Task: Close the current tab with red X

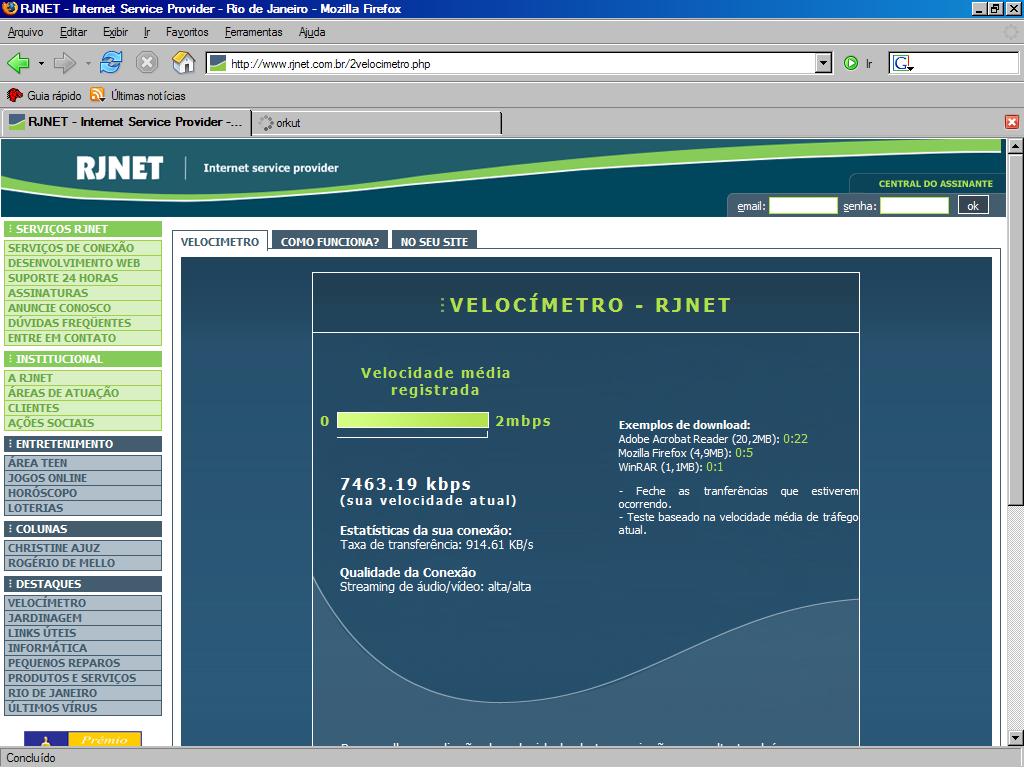Action: (1012, 122)
